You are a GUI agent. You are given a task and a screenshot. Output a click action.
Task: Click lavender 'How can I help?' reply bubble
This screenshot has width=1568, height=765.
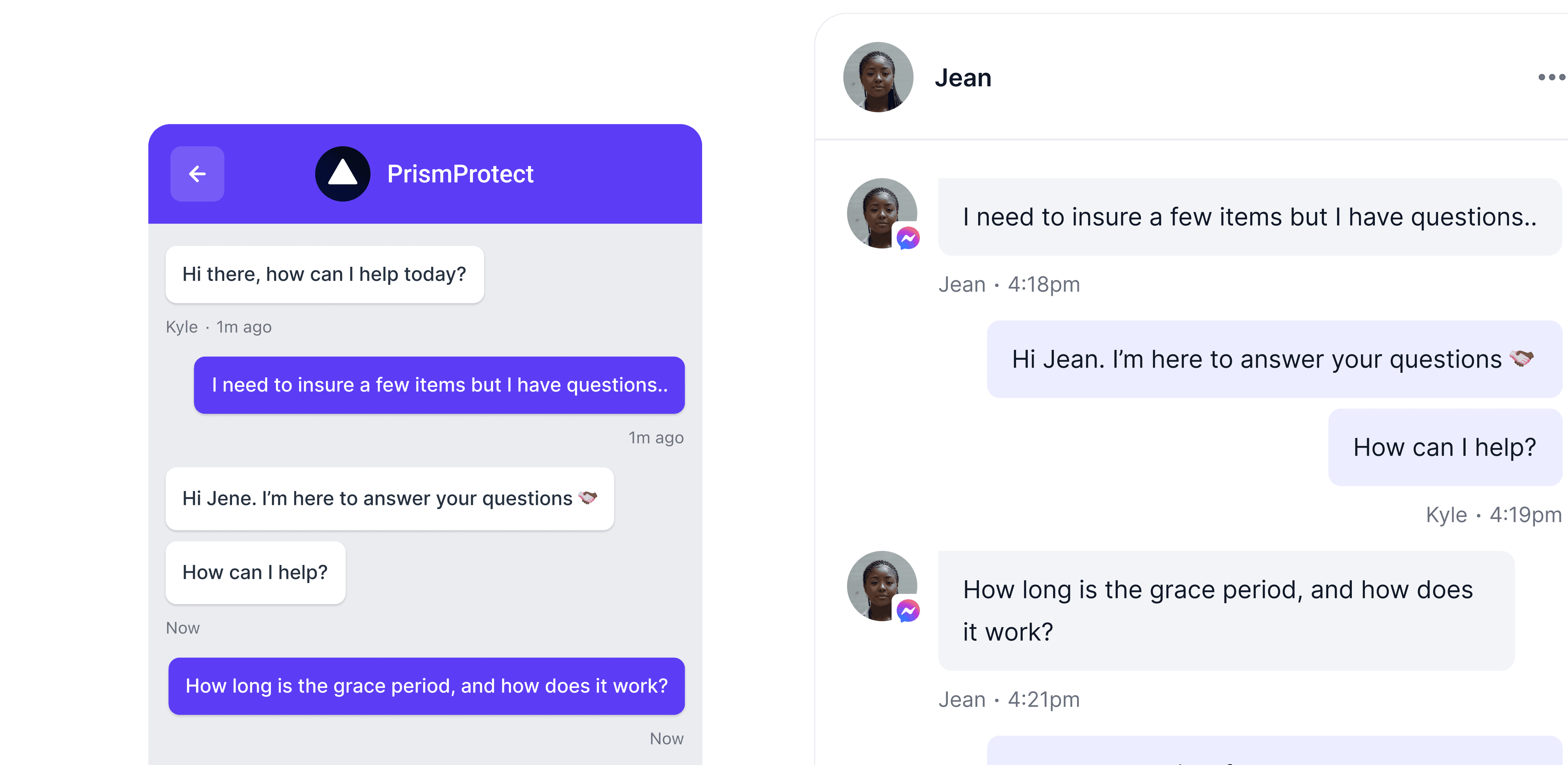[1444, 448]
